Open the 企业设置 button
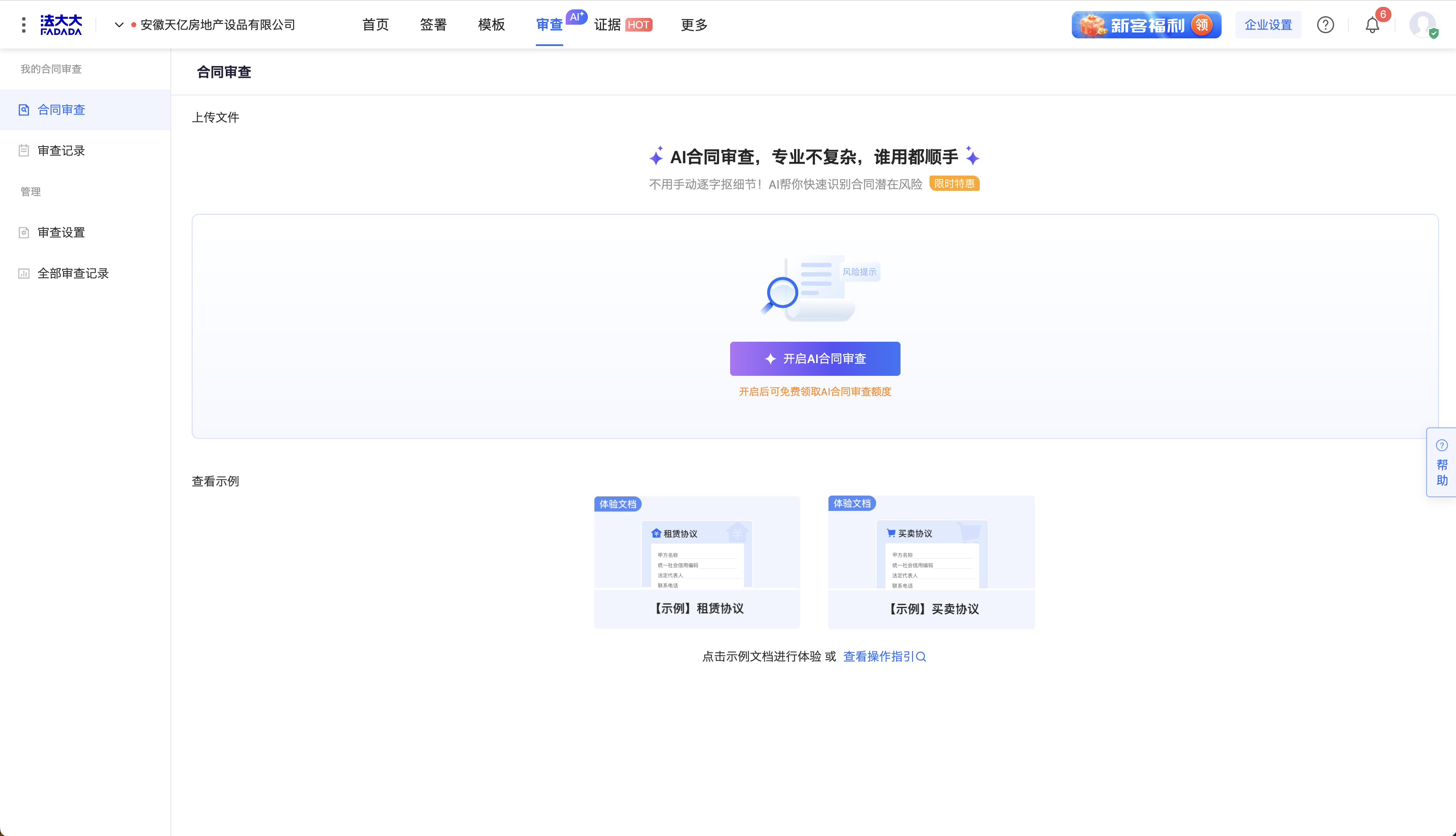Viewport: 1456px width, 836px height. pos(1268,25)
